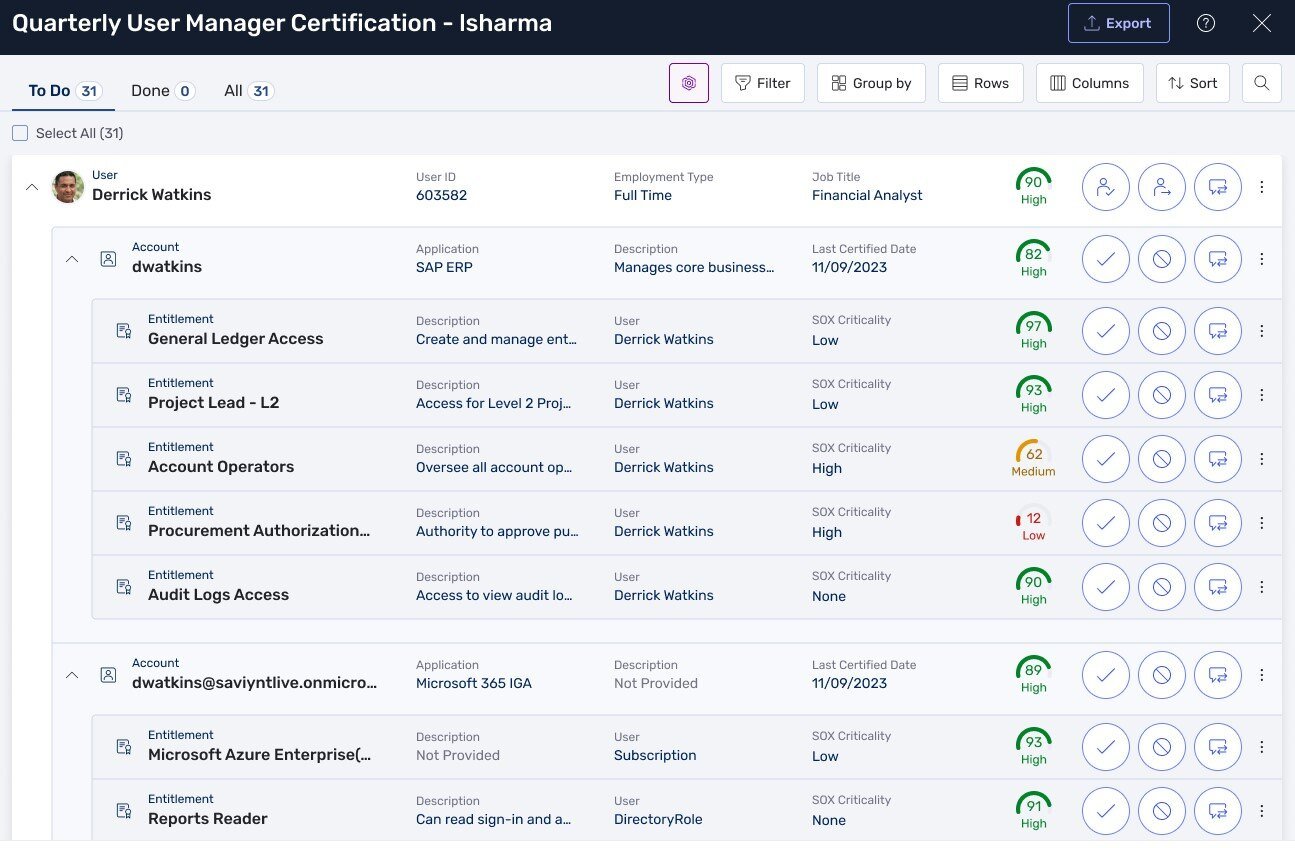Switch to the Done tab

[162, 90]
